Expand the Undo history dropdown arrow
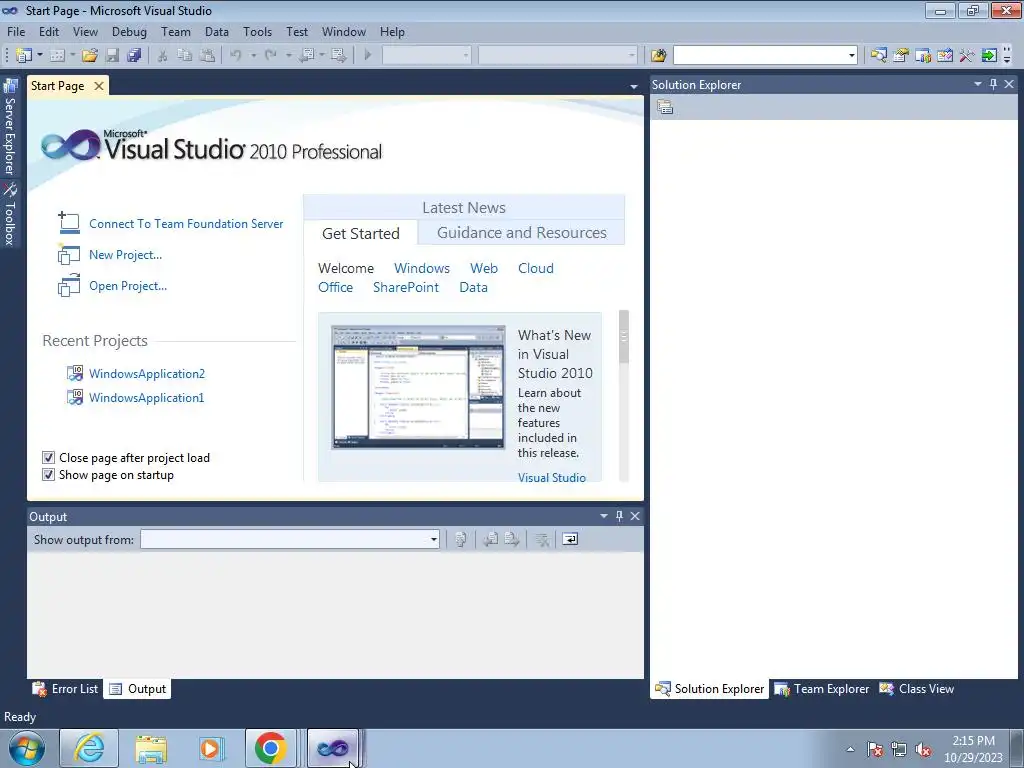This screenshot has height=768, width=1024. click(253, 56)
